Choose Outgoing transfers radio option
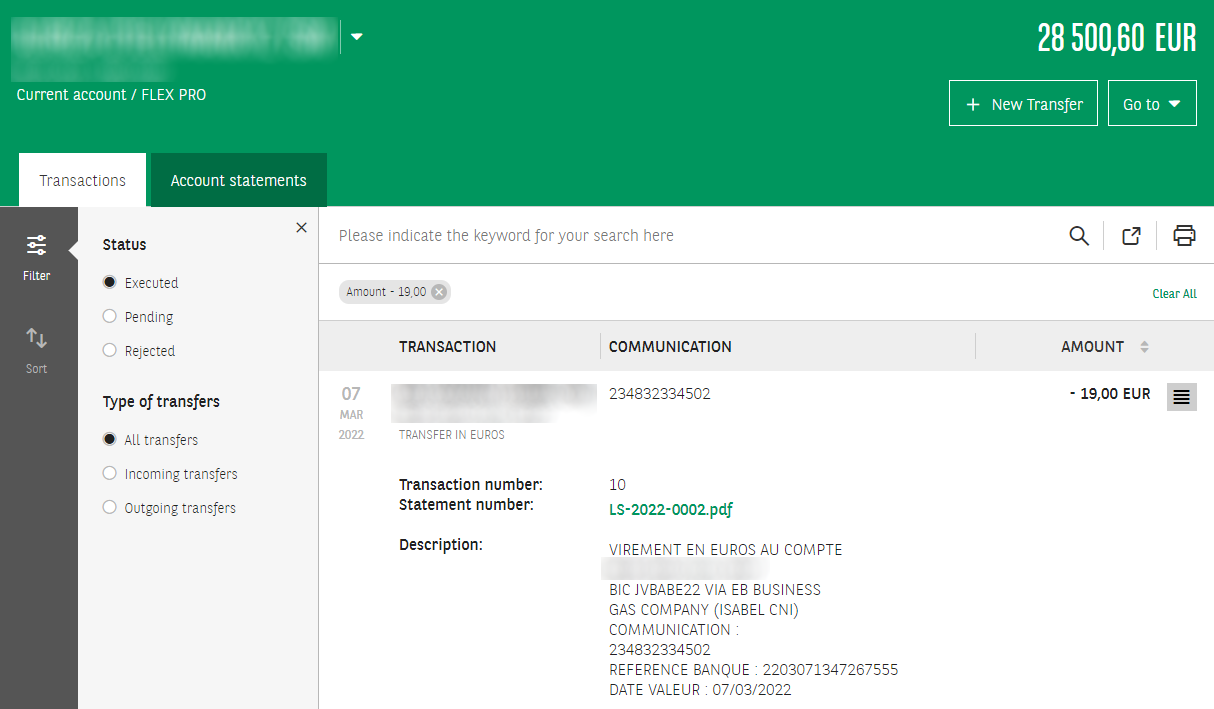This screenshot has width=1214, height=709. pyautogui.click(x=110, y=508)
